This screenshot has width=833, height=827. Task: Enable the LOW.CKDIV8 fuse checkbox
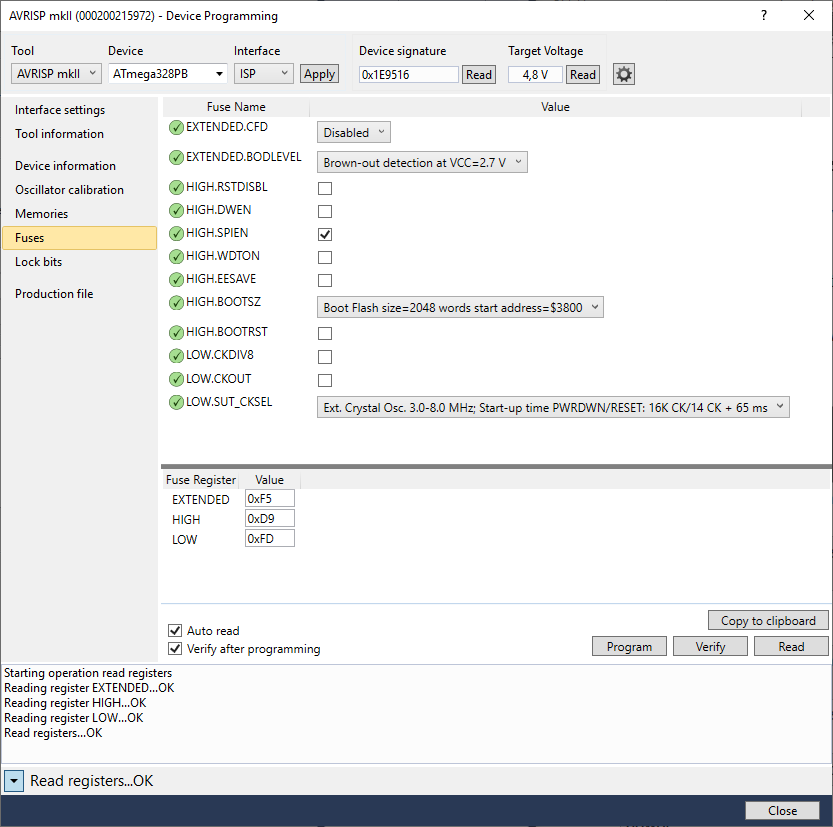[325, 357]
